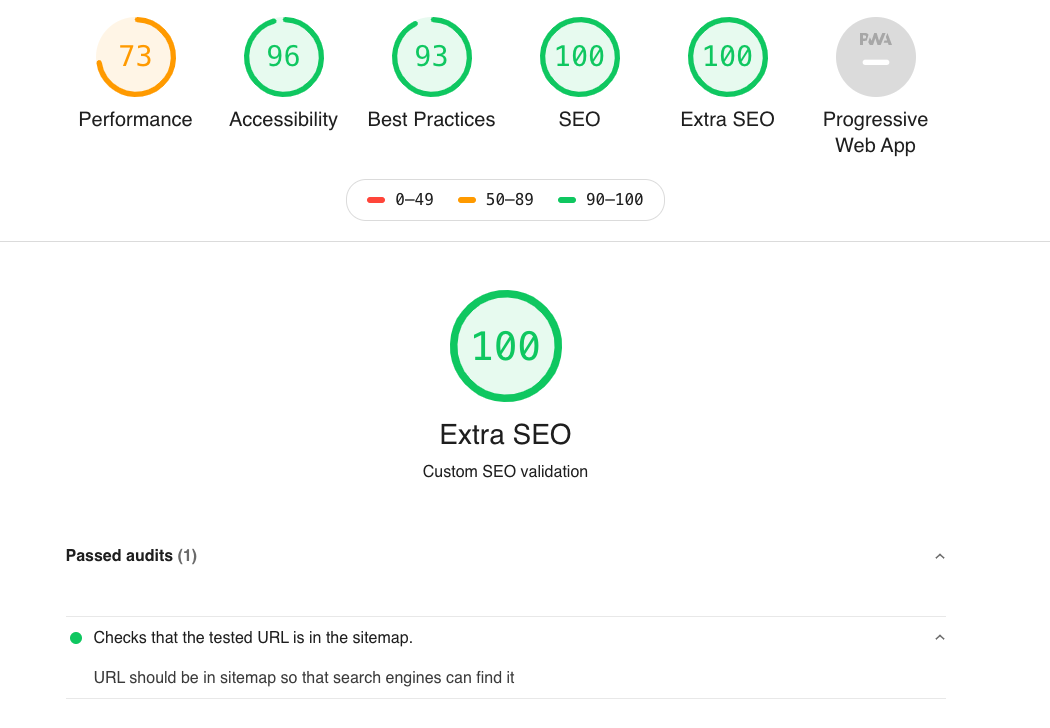Click the orange 50–89 legend swatch

pyautogui.click(x=467, y=200)
